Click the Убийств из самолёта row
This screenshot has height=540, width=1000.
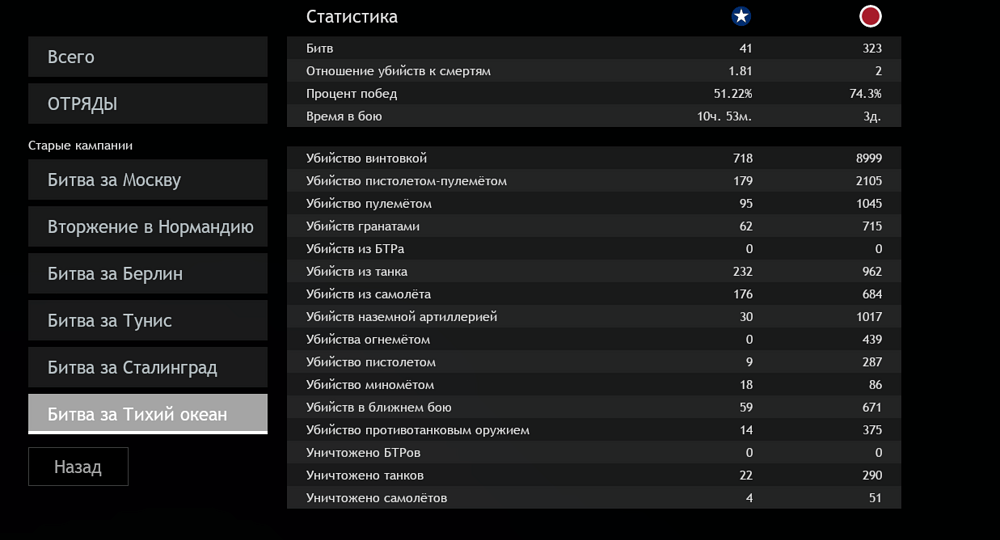593,294
